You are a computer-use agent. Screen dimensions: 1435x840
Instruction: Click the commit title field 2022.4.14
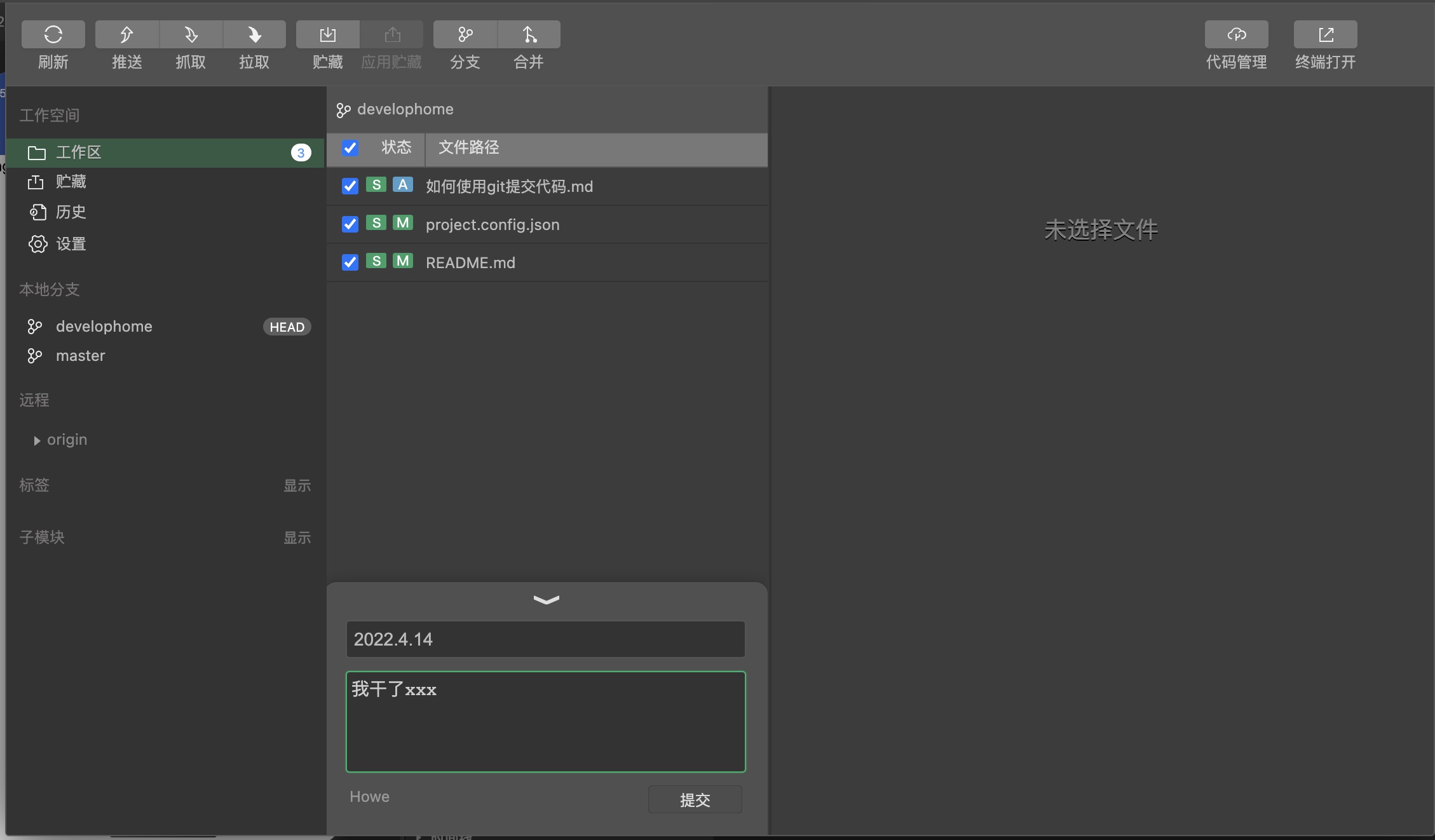(546, 639)
